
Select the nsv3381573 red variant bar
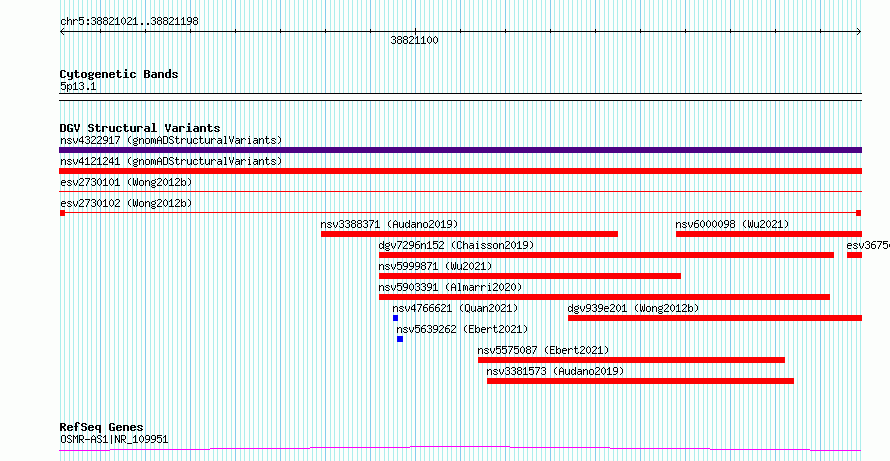tap(640, 381)
